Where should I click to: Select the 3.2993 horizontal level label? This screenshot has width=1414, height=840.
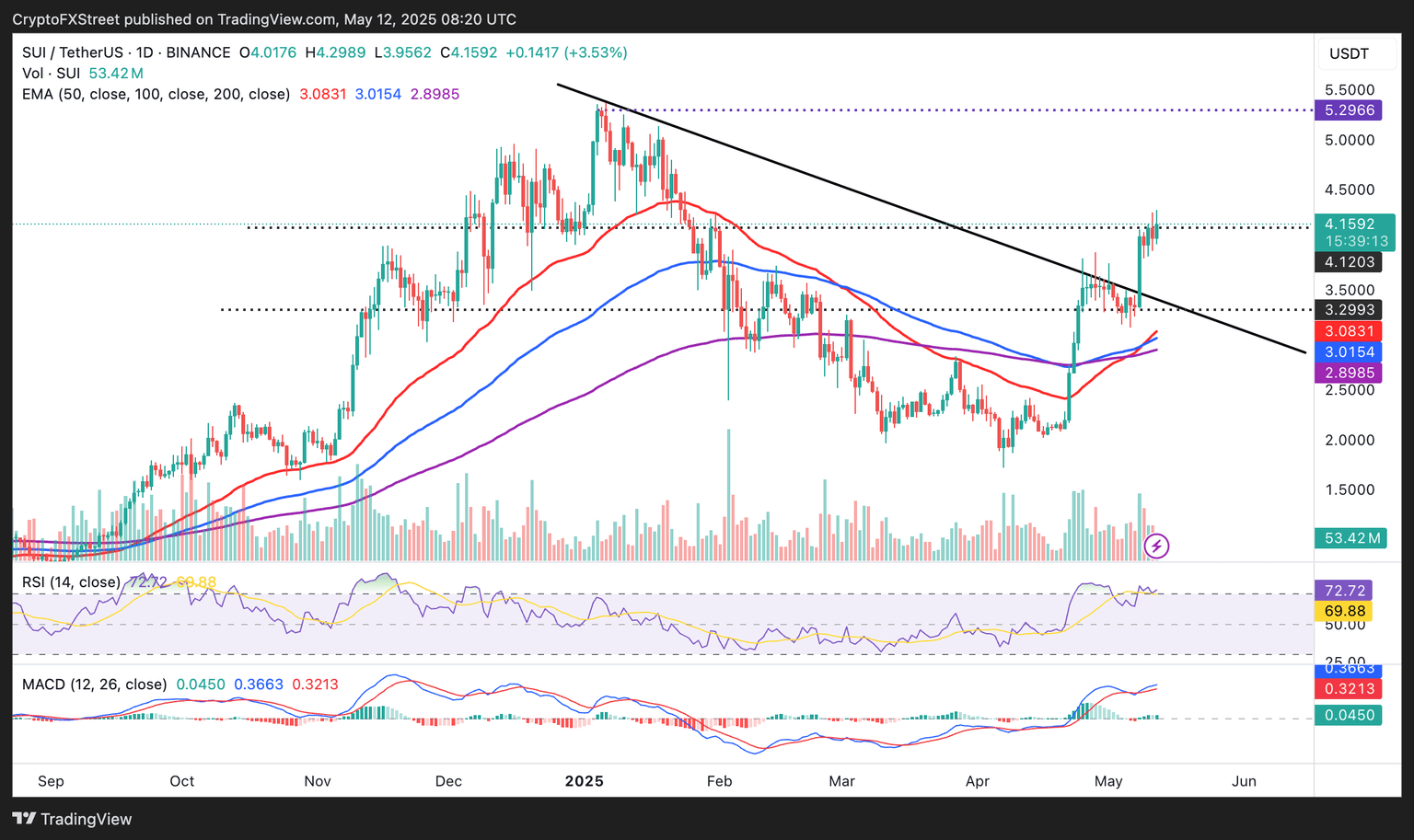pyautogui.click(x=1350, y=310)
